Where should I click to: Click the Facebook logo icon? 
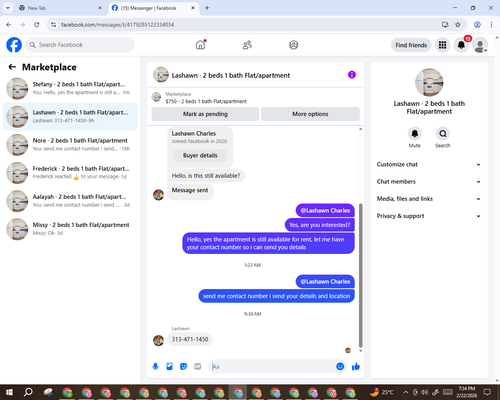[x=14, y=45]
